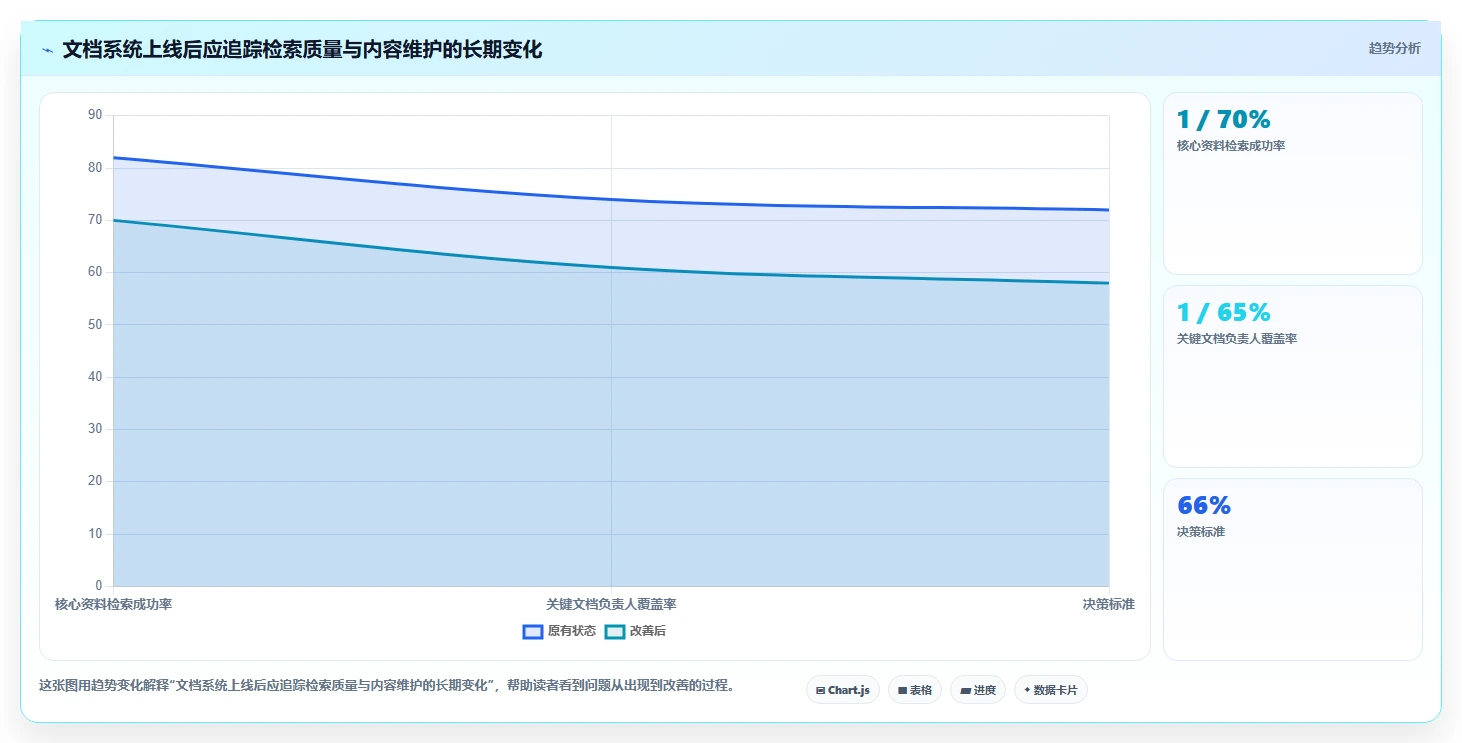The height and width of the screenshot is (743, 1462).
Task: Click the 原有状态 line start point at 82
Action: (114, 158)
